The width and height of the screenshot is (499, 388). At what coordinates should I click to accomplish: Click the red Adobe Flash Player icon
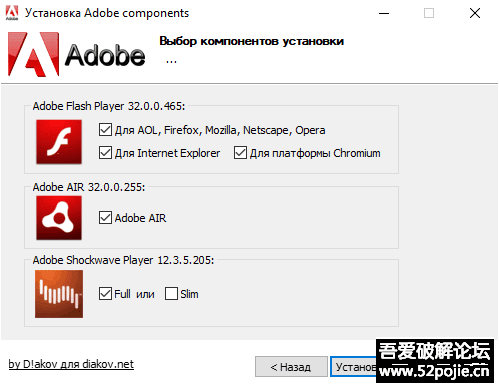click(59, 142)
